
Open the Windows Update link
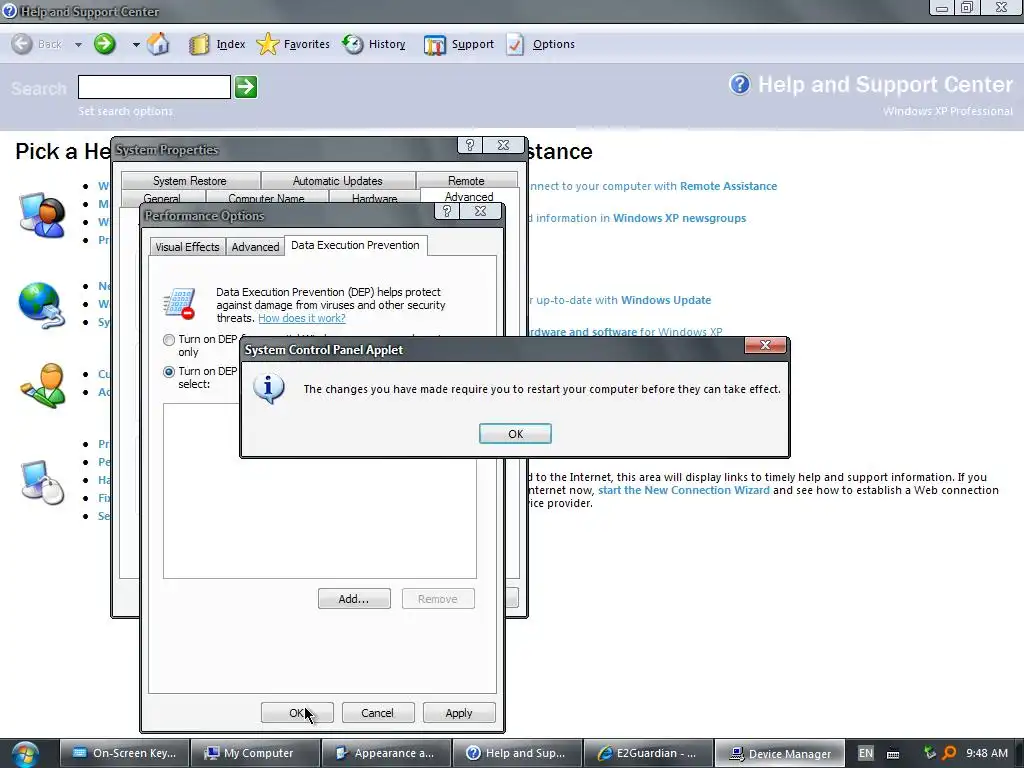tap(665, 300)
